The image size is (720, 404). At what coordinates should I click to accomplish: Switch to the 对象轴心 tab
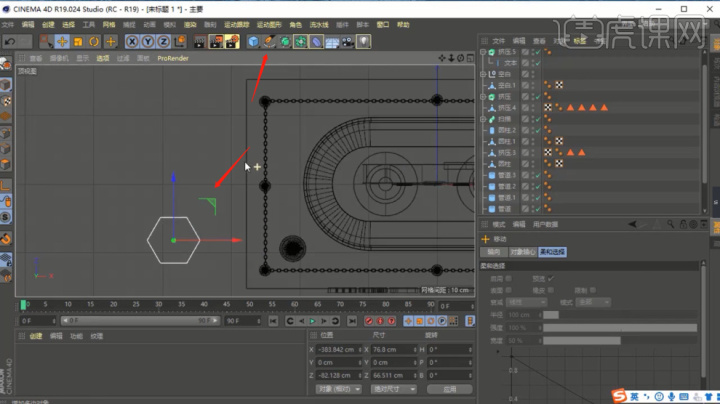pos(523,252)
